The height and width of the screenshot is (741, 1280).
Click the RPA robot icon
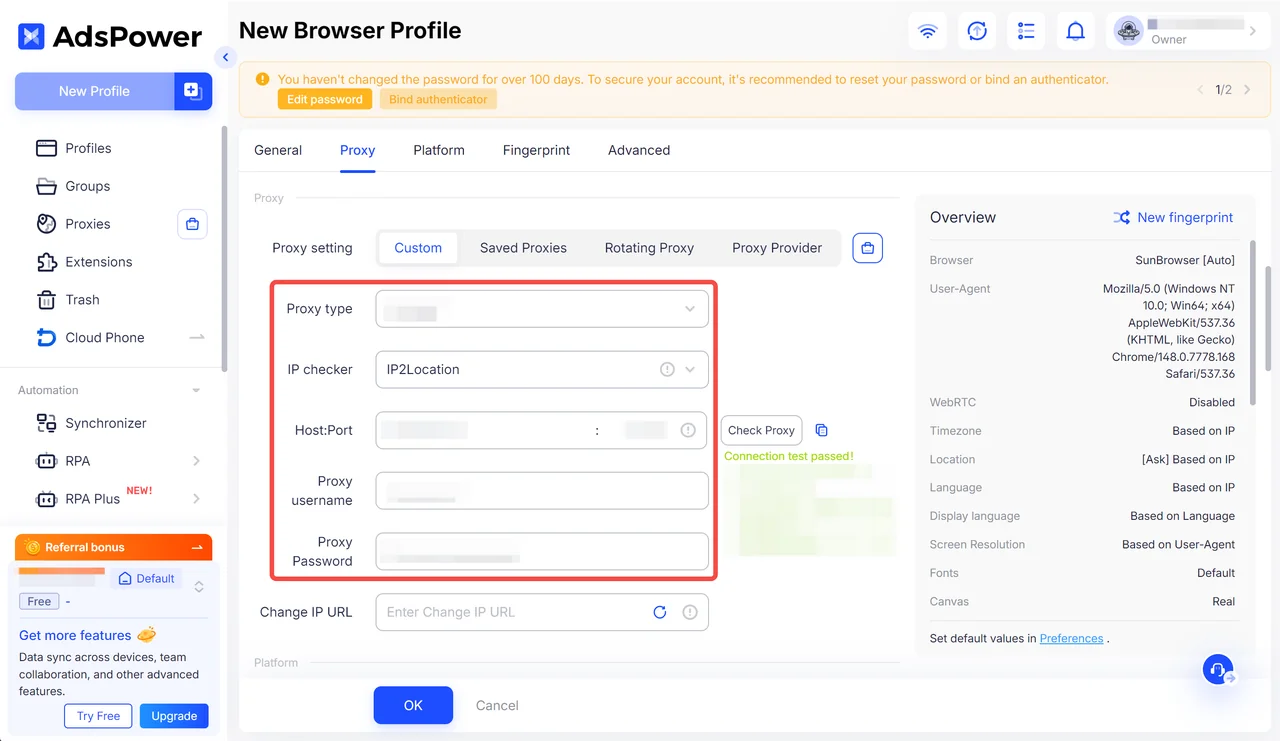click(x=46, y=461)
